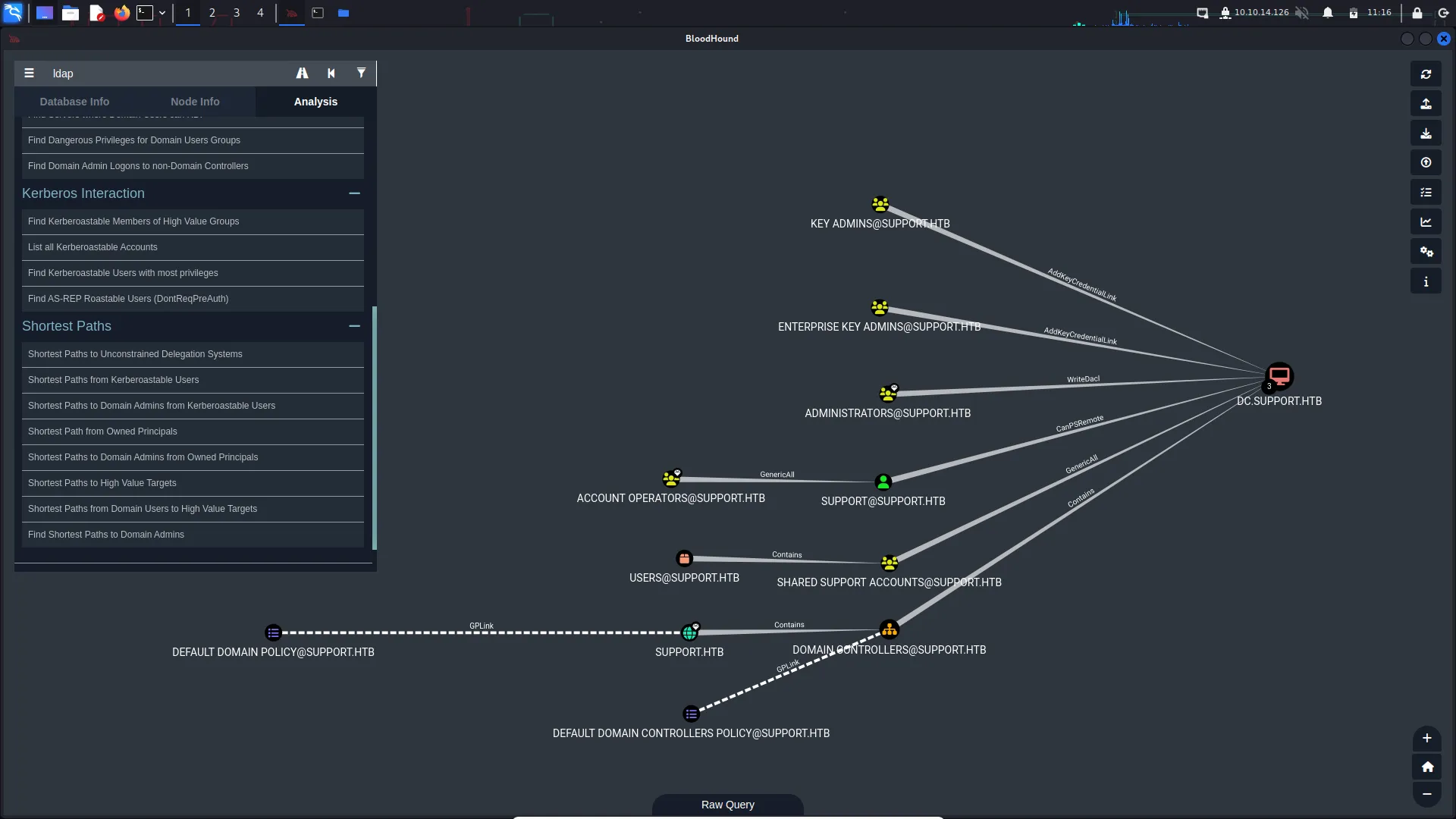Collapse the Shortest Paths section

click(354, 326)
